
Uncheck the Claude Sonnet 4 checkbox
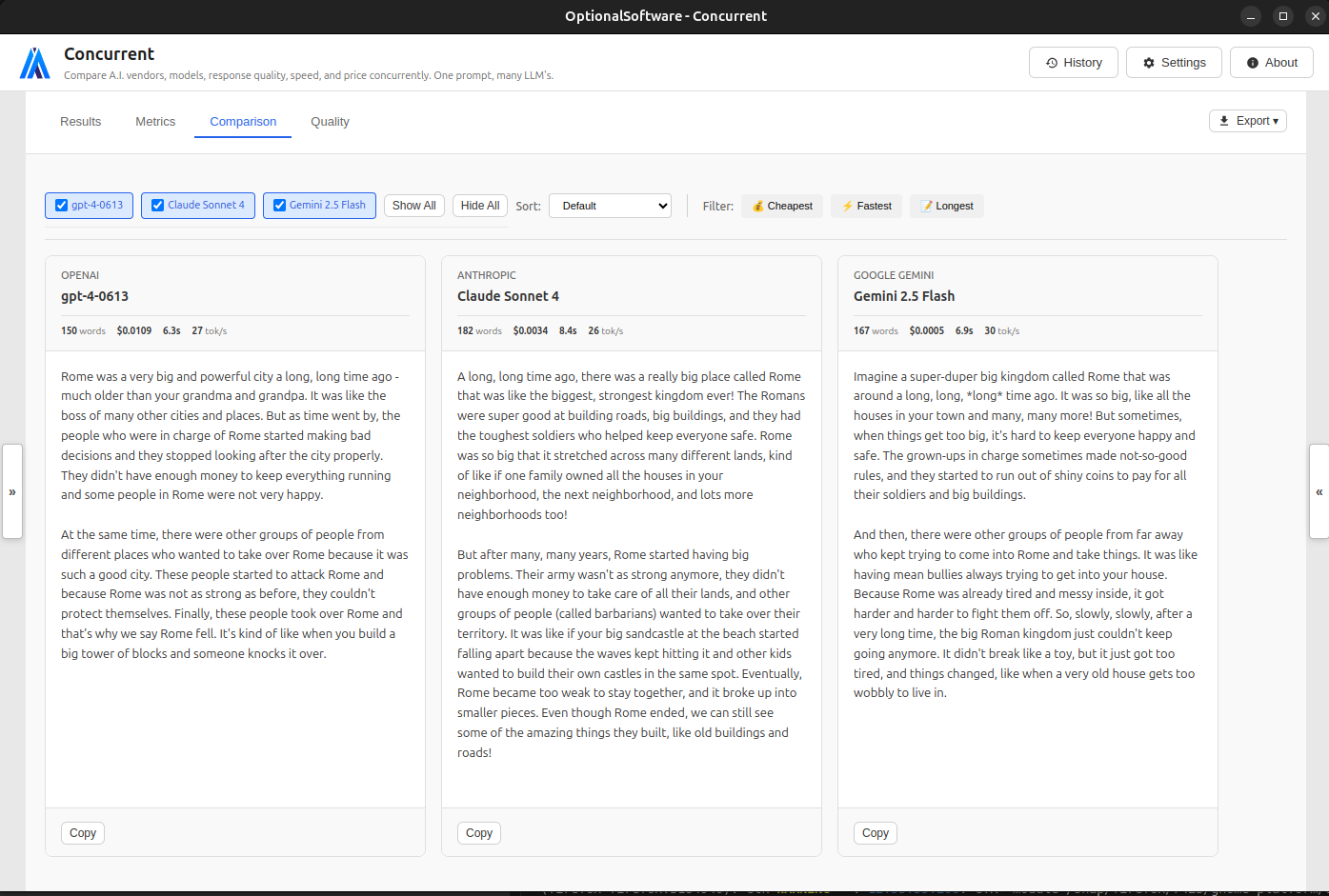point(156,206)
